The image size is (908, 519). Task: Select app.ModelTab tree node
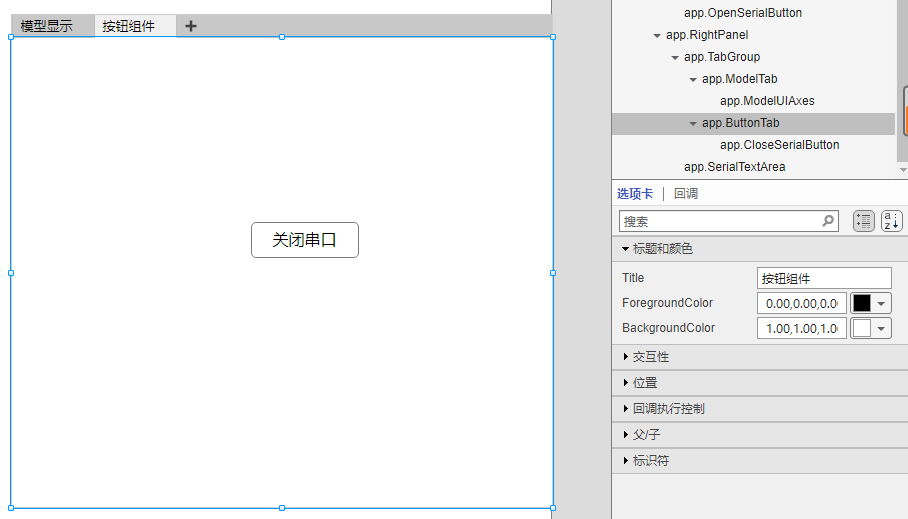pos(739,79)
